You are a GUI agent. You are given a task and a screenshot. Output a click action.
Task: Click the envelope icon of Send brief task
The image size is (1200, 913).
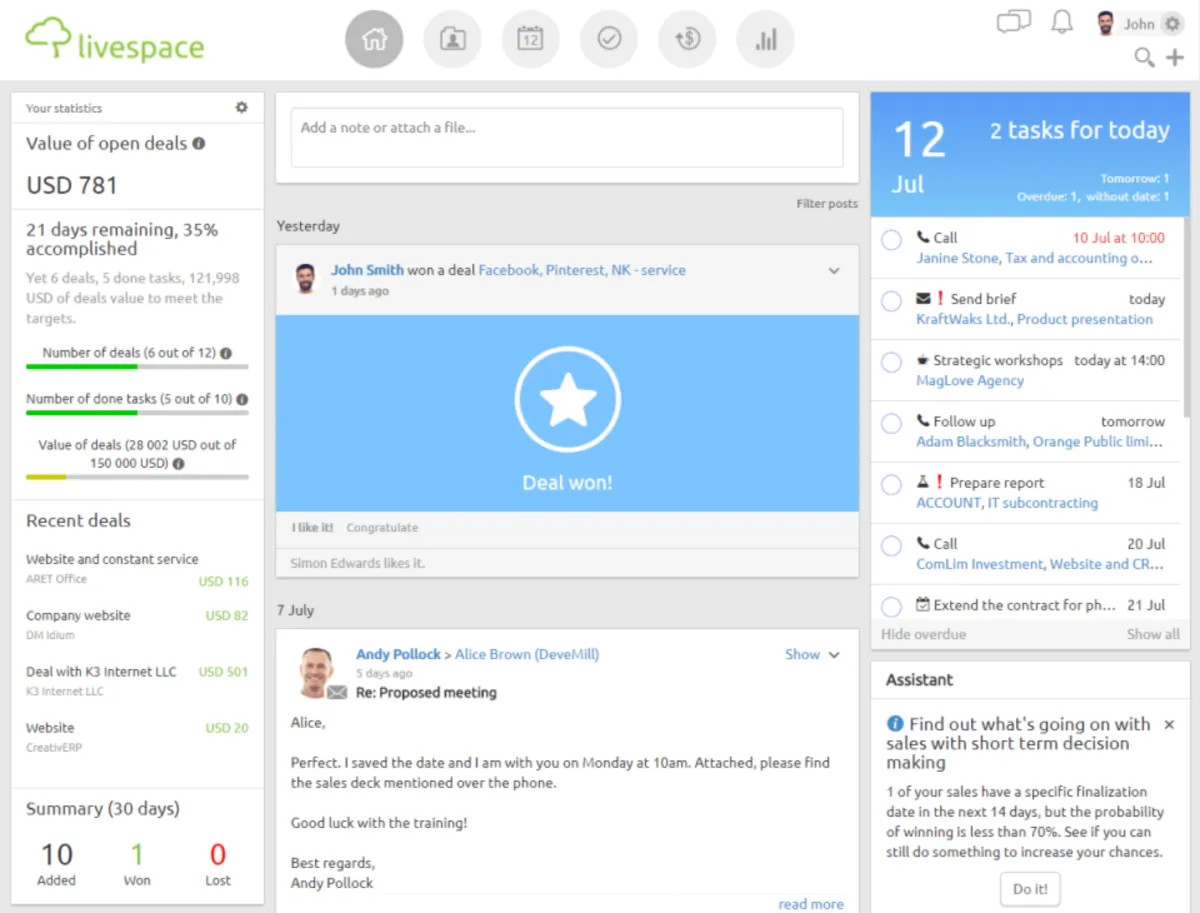pos(923,299)
